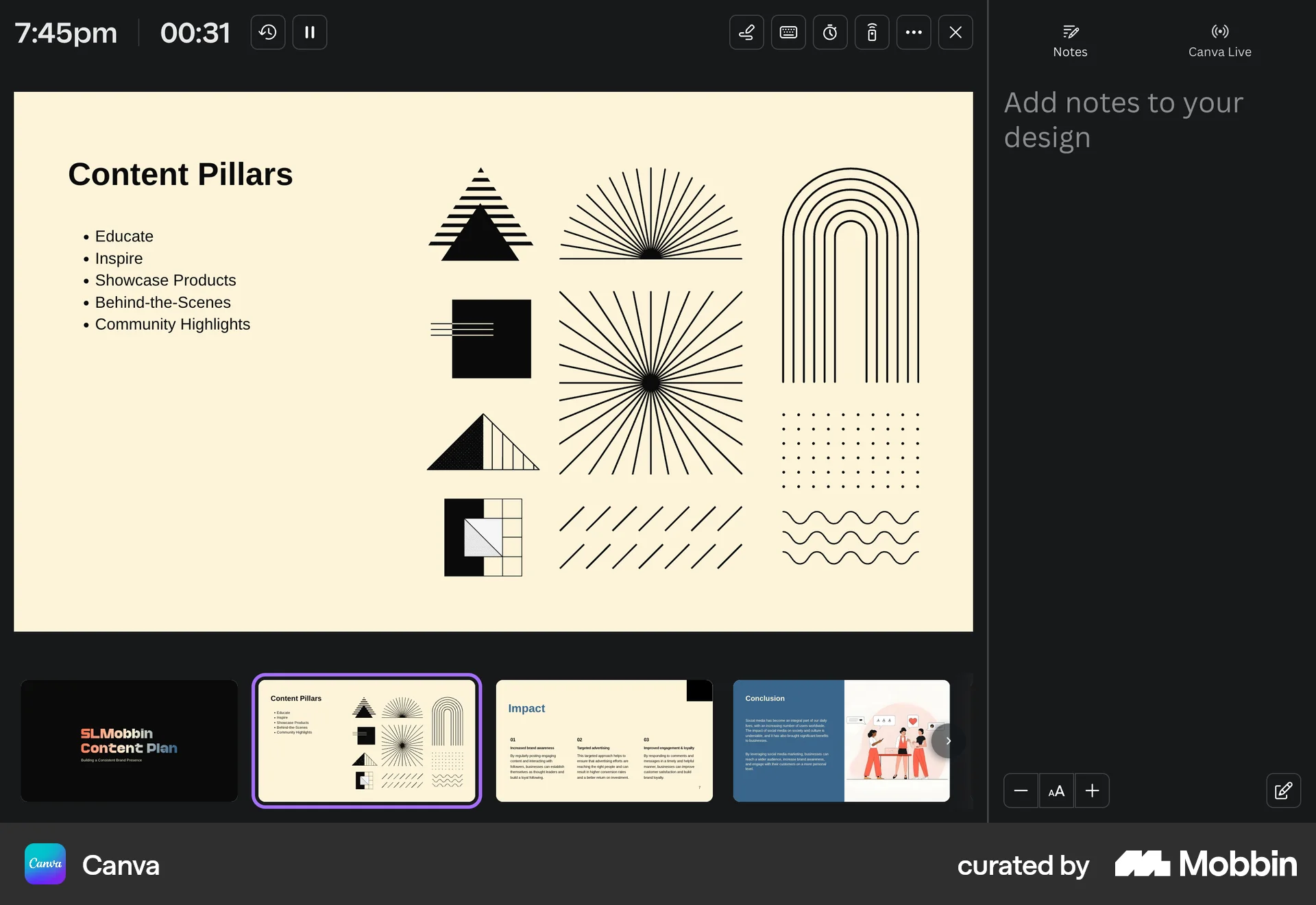Open the more options menu
Image resolution: width=1316 pixels, height=905 pixels.
tap(914, 32)
